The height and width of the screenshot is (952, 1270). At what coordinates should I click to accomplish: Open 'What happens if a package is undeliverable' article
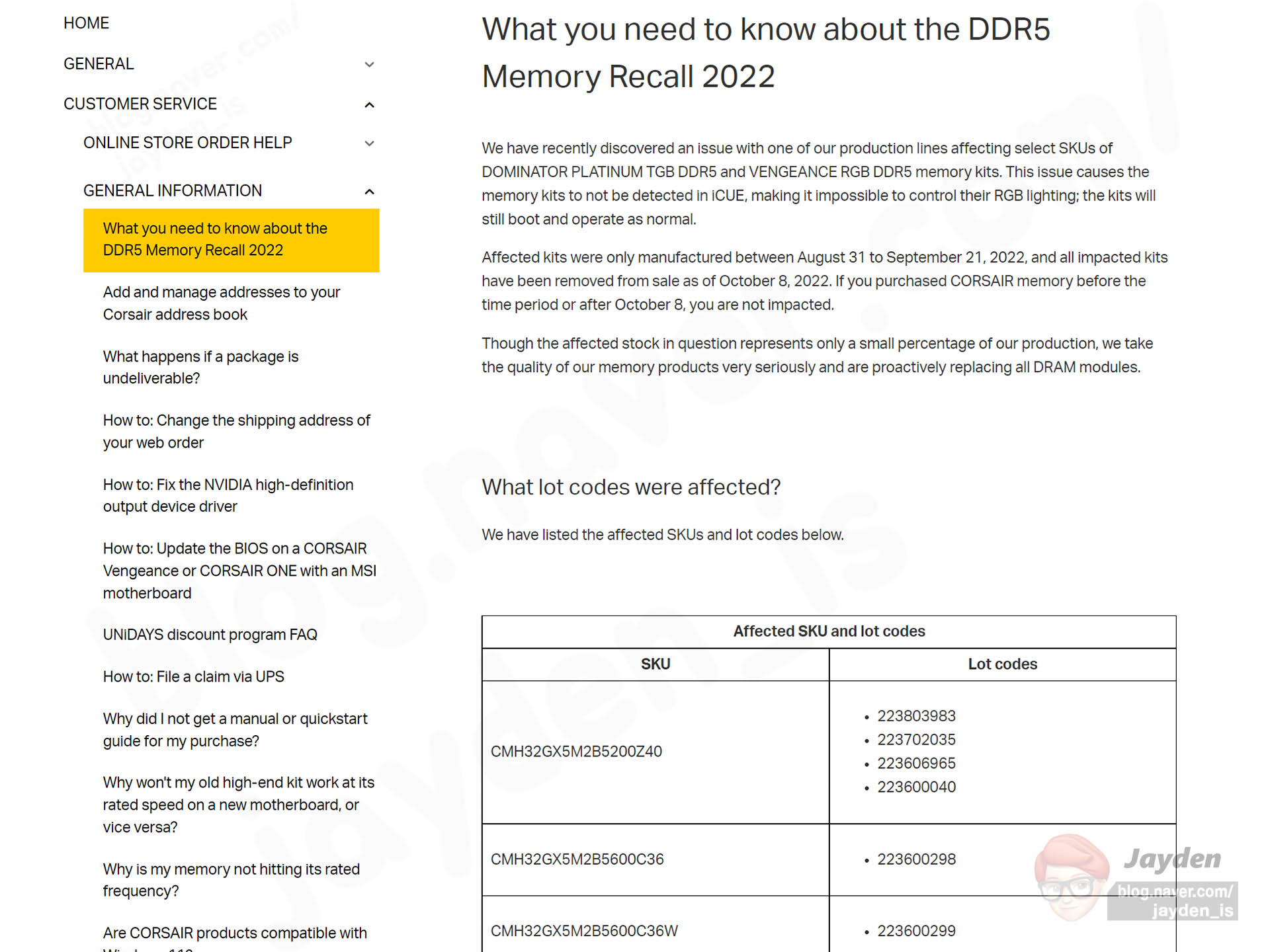(x=201, y=368)
